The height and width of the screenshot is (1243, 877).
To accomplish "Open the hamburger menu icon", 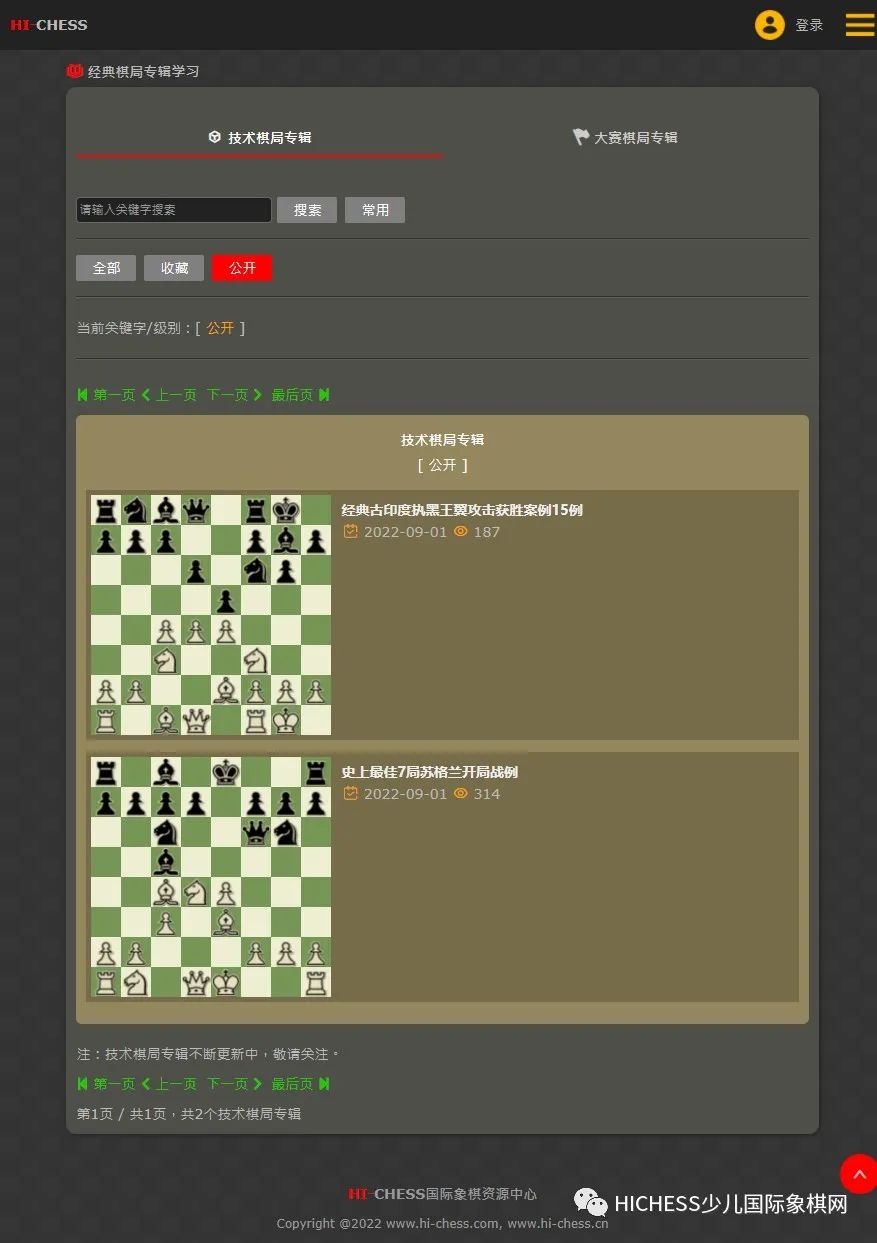I will pyautogui.click(x=859, y=25).
